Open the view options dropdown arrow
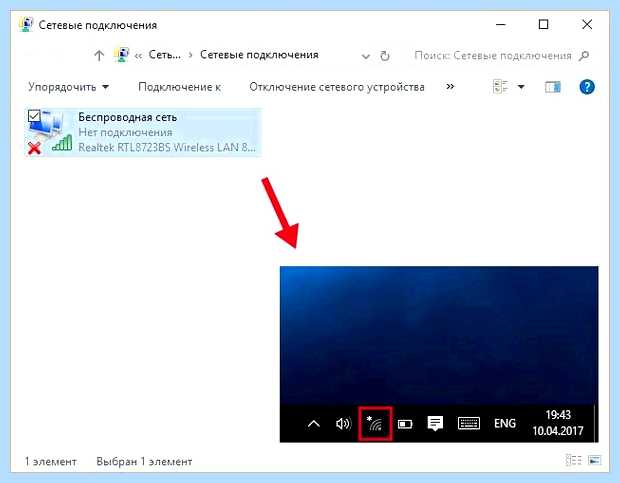 pos(521,87)
